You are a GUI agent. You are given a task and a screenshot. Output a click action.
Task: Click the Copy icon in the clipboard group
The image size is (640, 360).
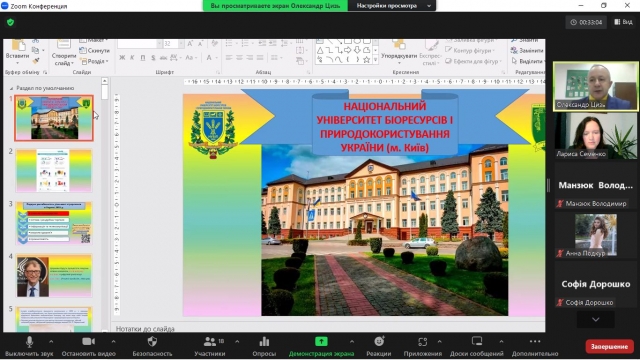pos(36,50)
